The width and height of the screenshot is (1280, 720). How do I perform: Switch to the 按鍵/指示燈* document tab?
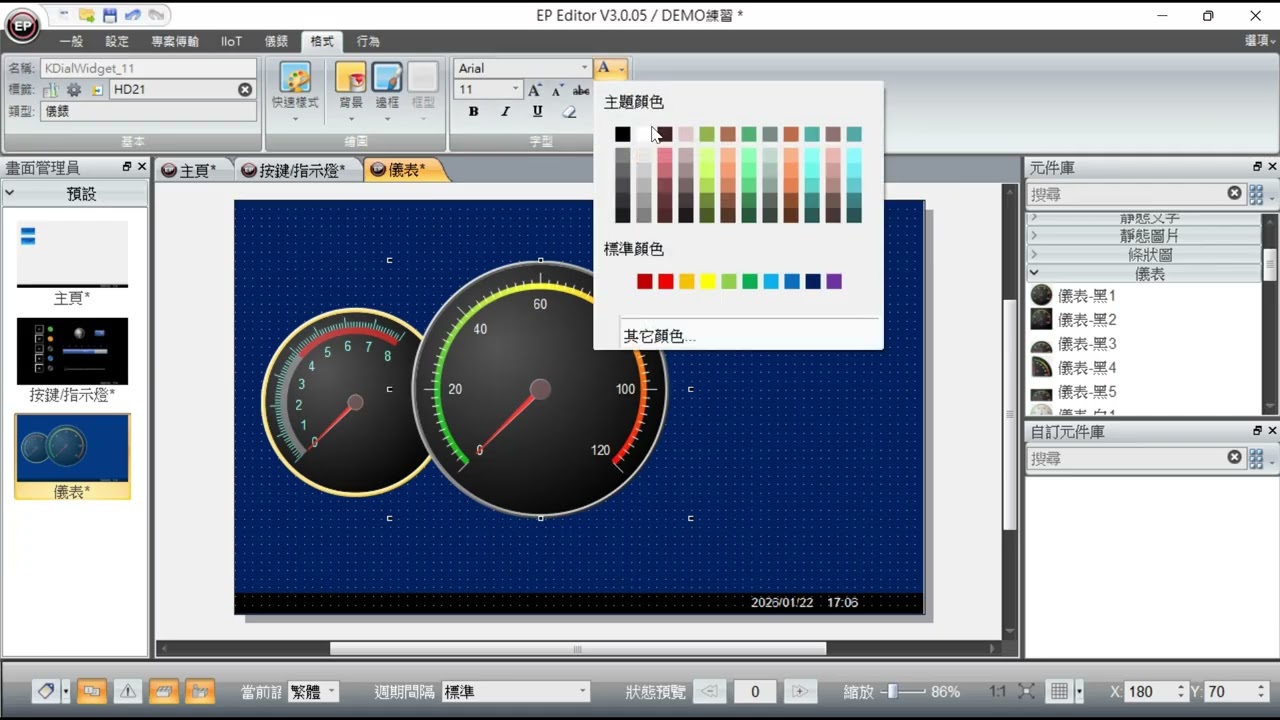coord(299,170)
